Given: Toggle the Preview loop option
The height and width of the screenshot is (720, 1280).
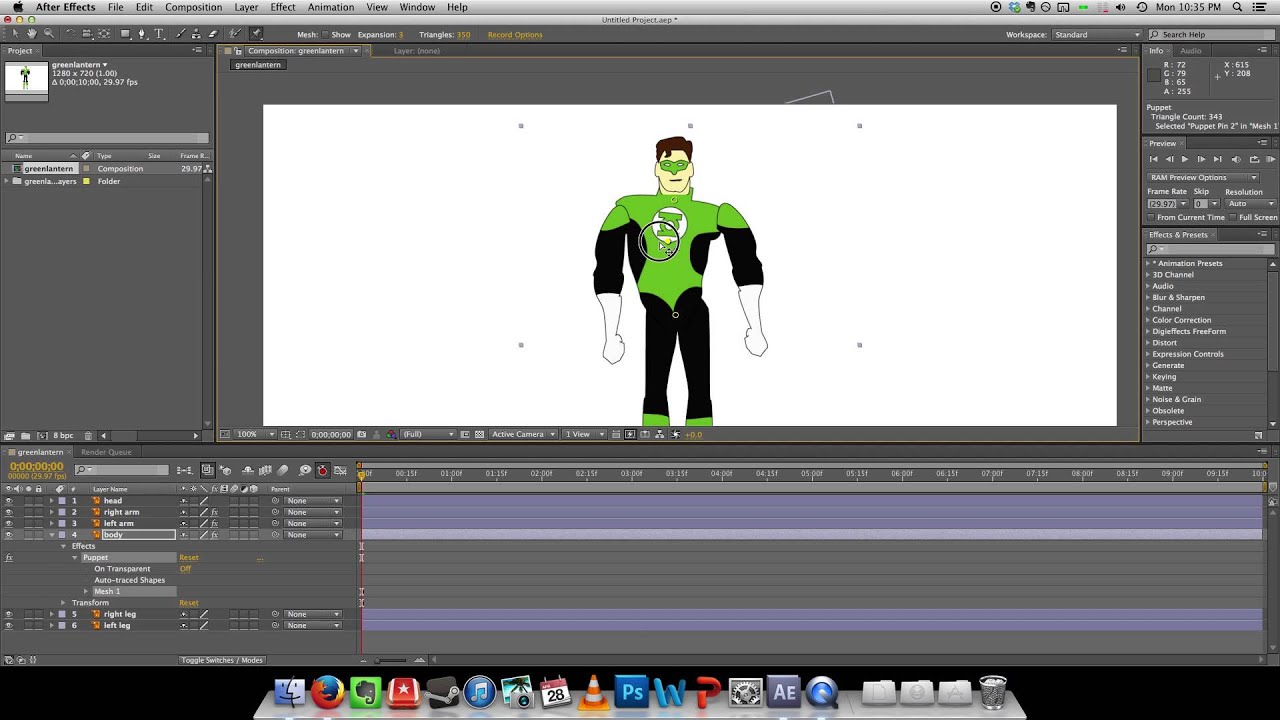Looking at the screenshot, I should point(1254,159).
